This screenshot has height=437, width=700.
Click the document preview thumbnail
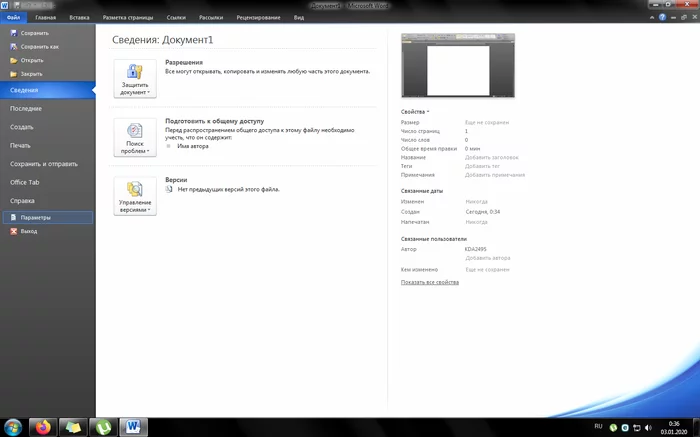coord(458,65)
